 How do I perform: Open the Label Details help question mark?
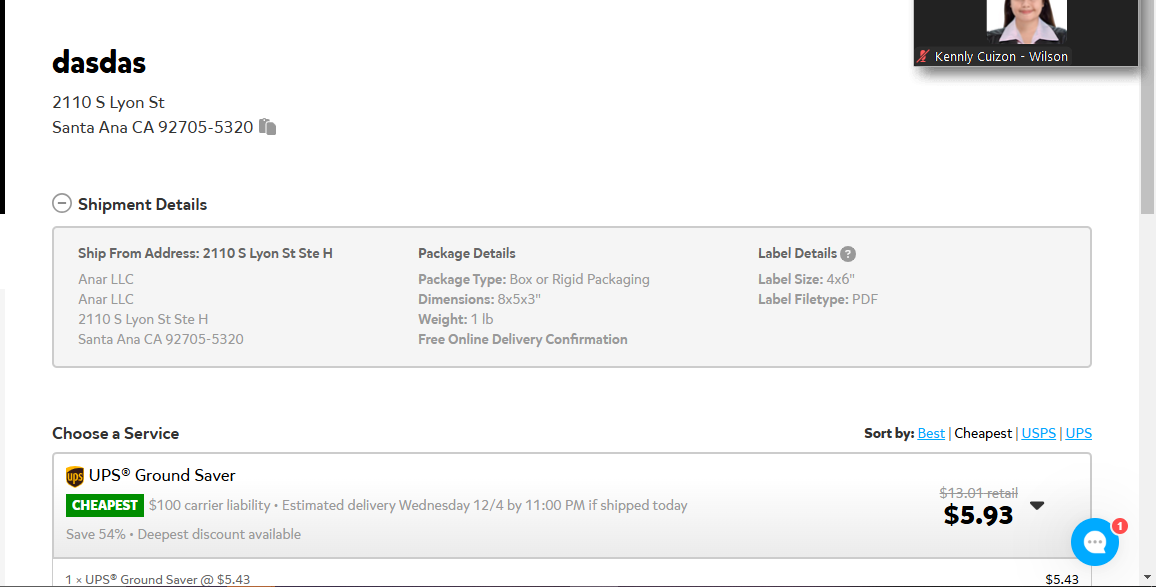[x=848, y=254]
